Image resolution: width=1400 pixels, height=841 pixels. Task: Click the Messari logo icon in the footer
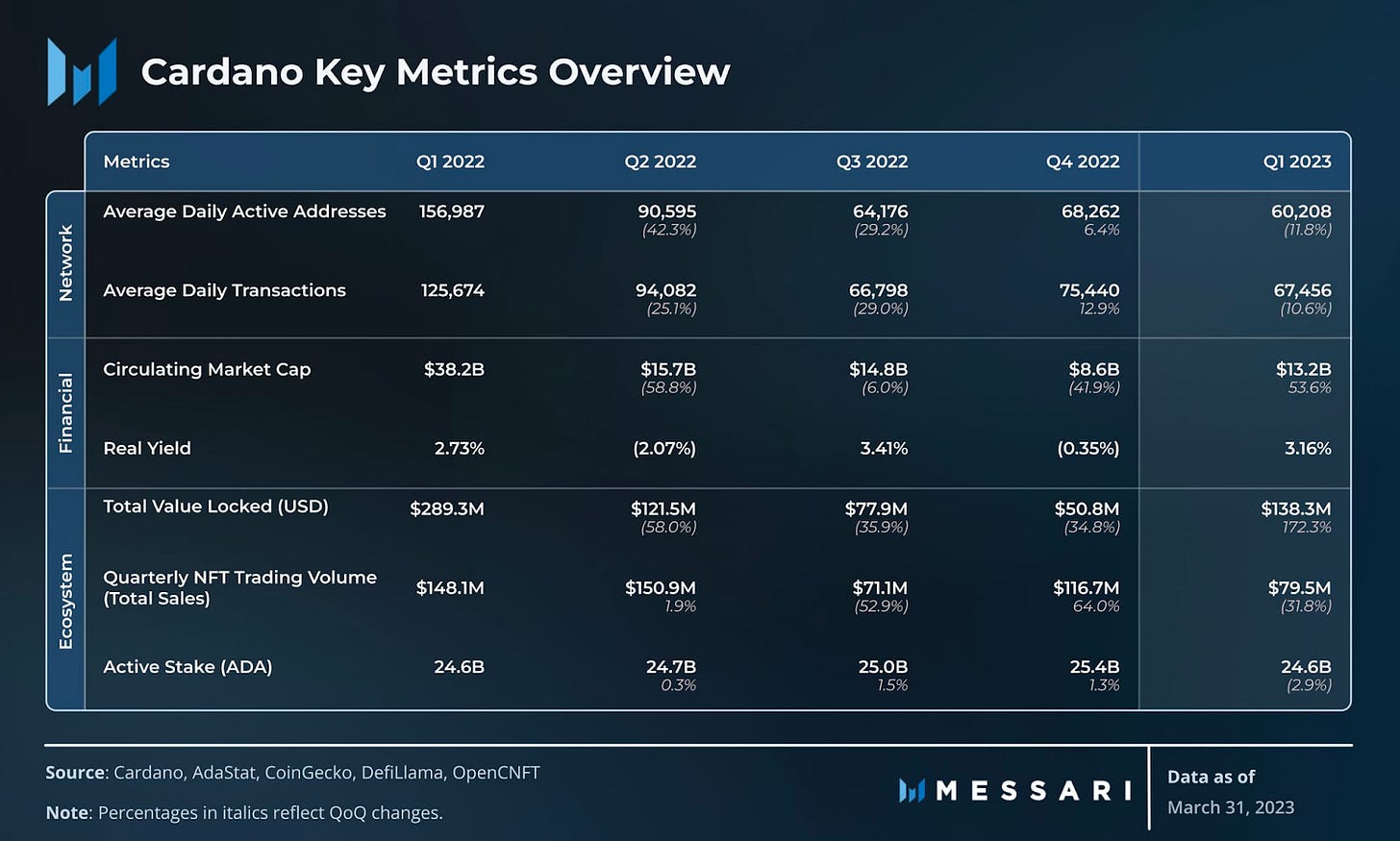tap(912, 791)
